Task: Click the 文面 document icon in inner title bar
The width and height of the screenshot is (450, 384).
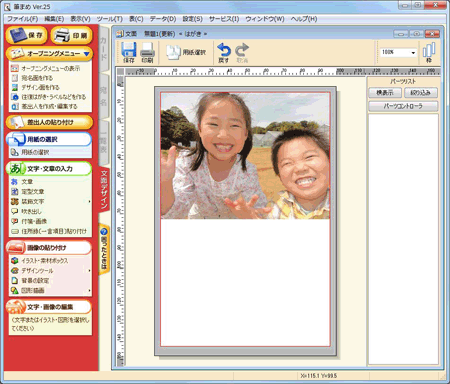Action: tap(120, 34)
